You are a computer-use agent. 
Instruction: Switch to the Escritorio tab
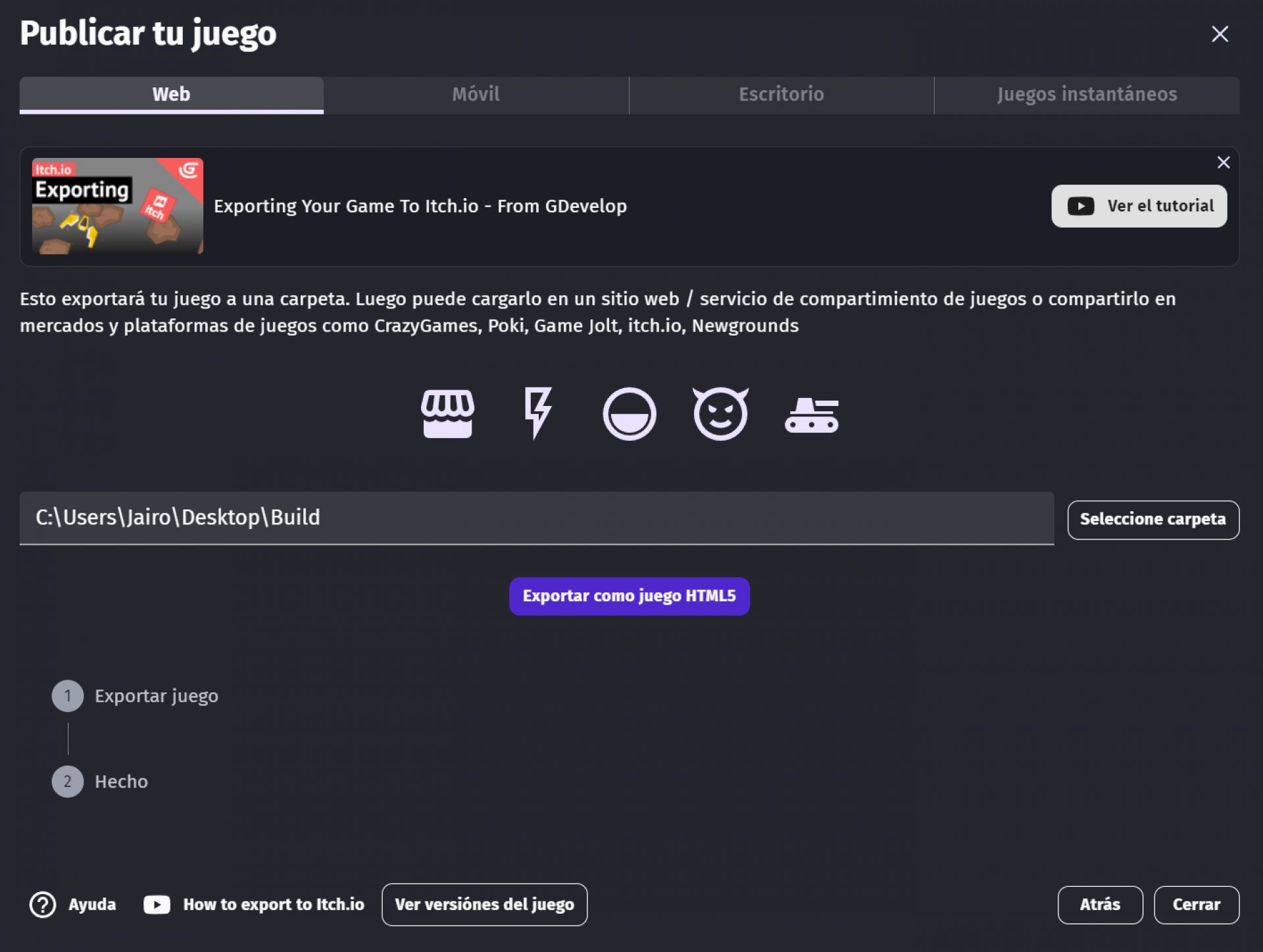[781, 95]
